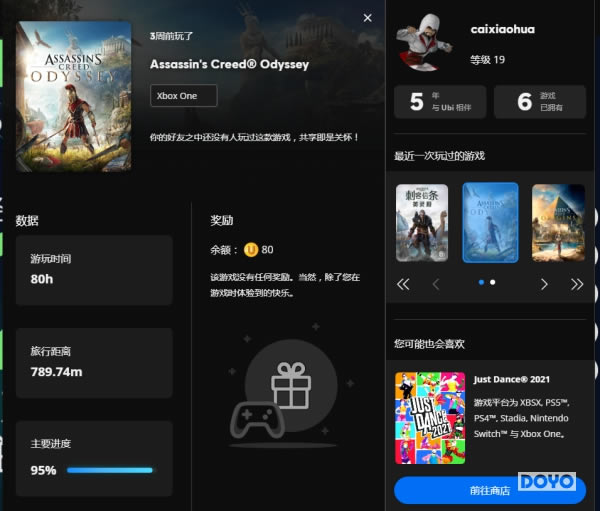Screen dimensions: 600x511
Task: Click the 95% main progress bar
Action: click(110, 470)
